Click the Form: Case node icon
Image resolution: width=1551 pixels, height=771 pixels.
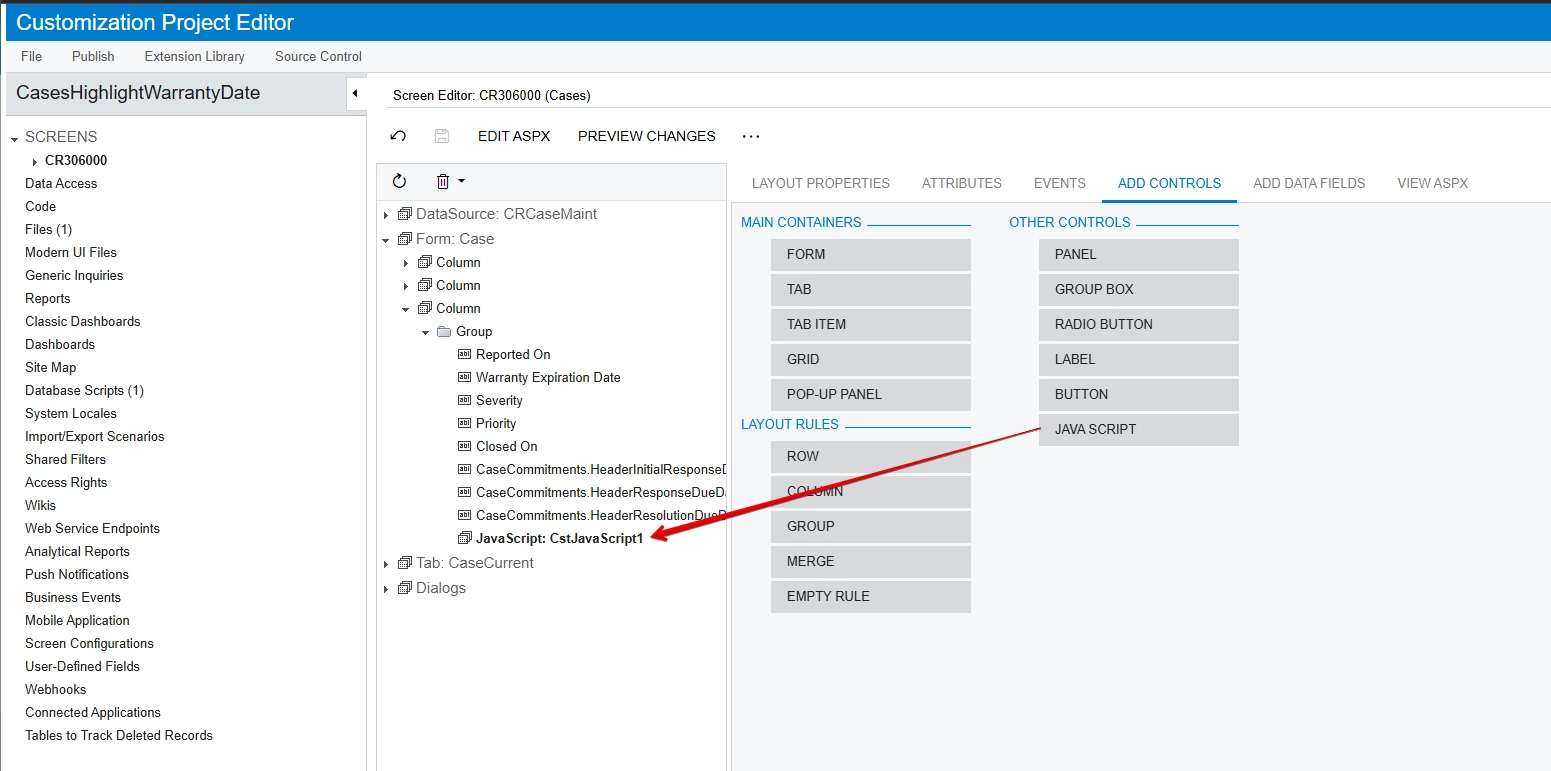coord(405,239)
